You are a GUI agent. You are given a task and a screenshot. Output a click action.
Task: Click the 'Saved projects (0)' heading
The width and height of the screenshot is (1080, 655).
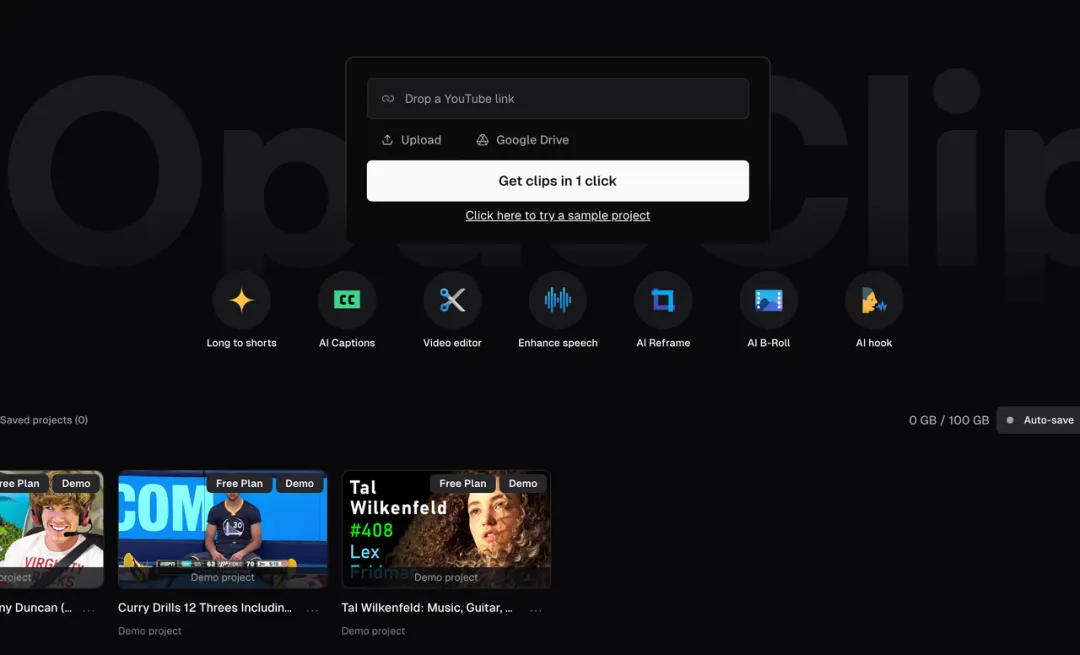point(44,420)
